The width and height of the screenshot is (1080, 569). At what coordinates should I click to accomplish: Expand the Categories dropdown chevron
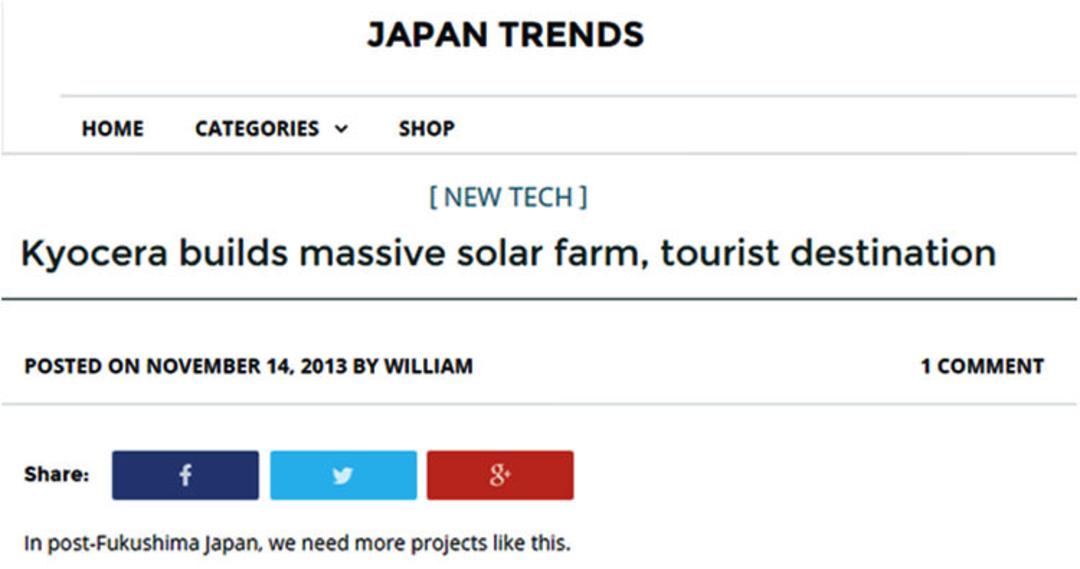(x=342, y=129)
